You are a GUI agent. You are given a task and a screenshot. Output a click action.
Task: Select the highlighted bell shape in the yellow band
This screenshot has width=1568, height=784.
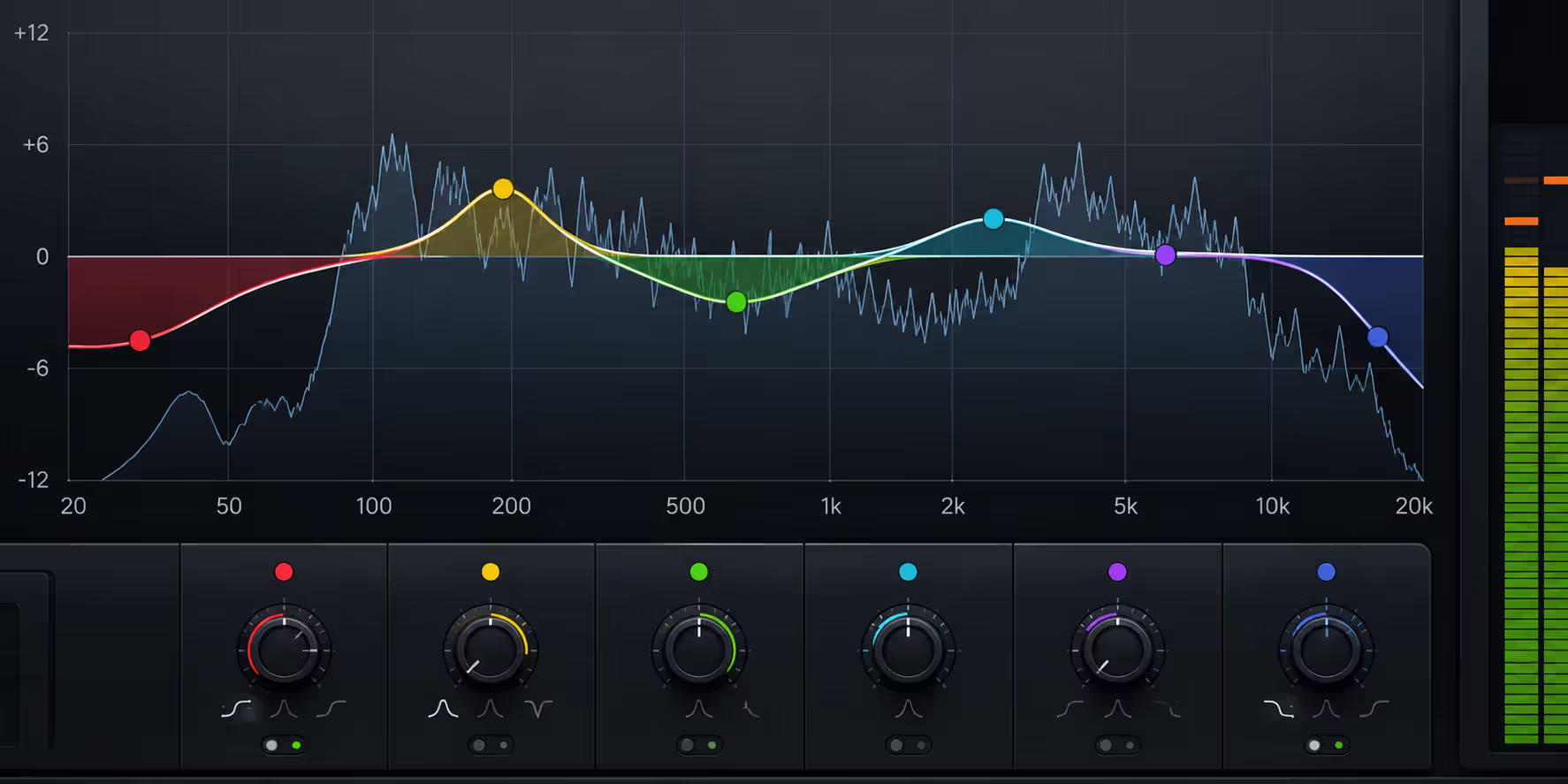[443, 708]
